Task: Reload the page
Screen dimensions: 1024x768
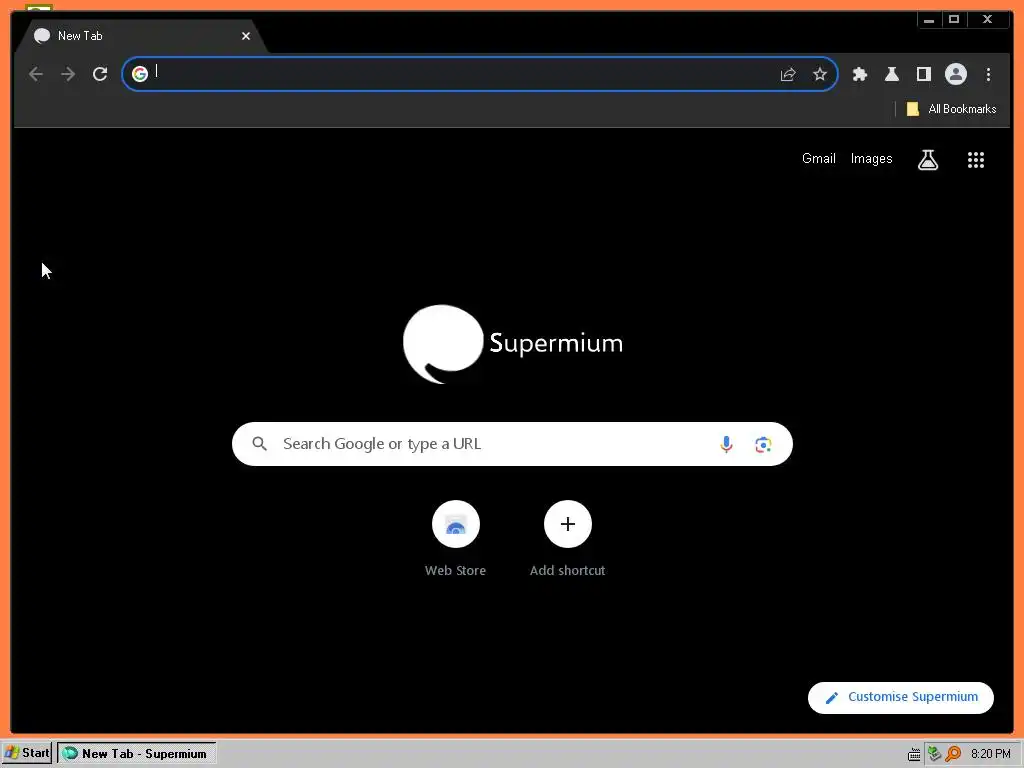Action: pos(100,74)
